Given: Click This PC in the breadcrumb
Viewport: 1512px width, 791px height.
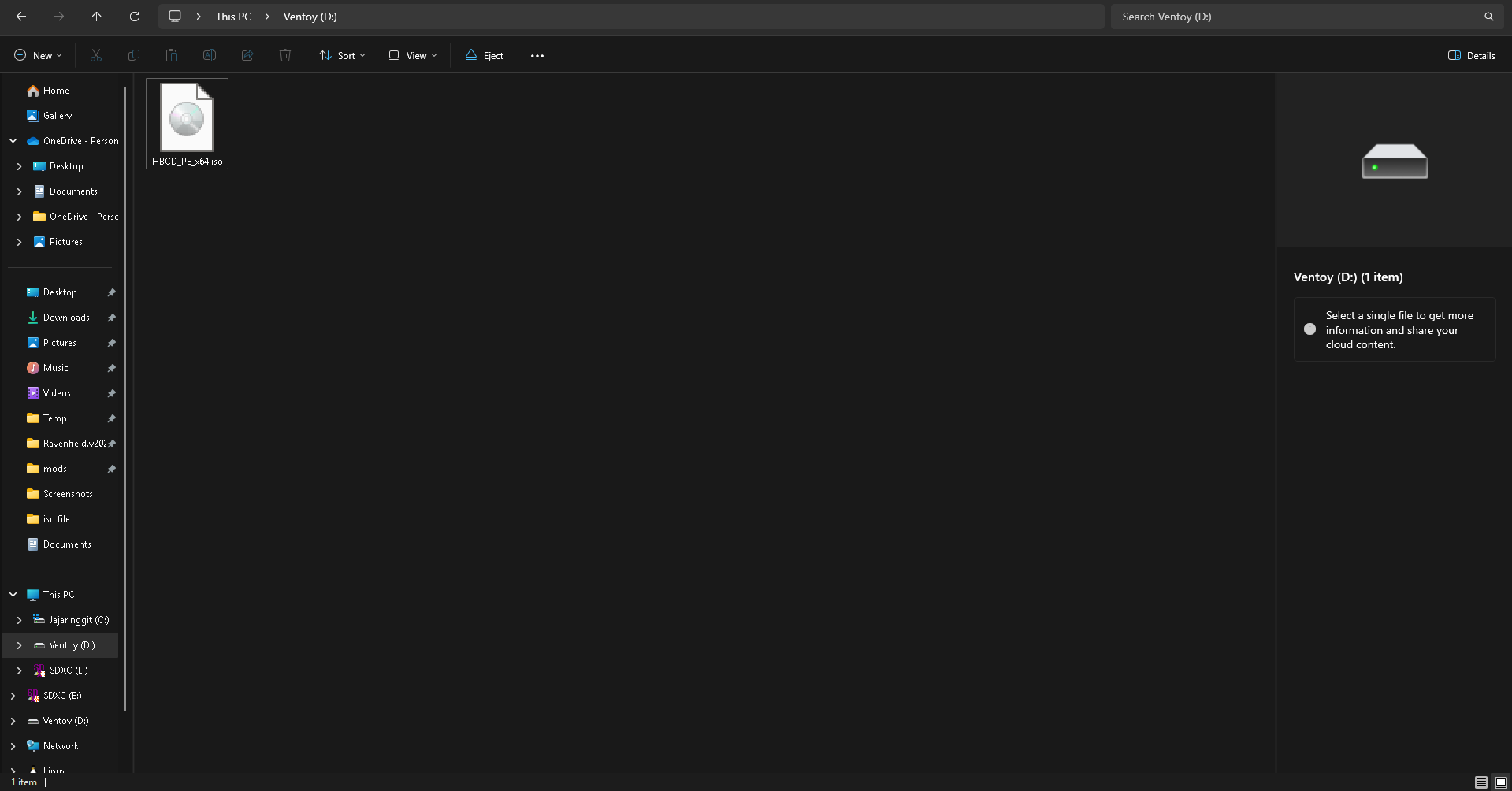Looking at the screenshot, I should click(233, 17).
